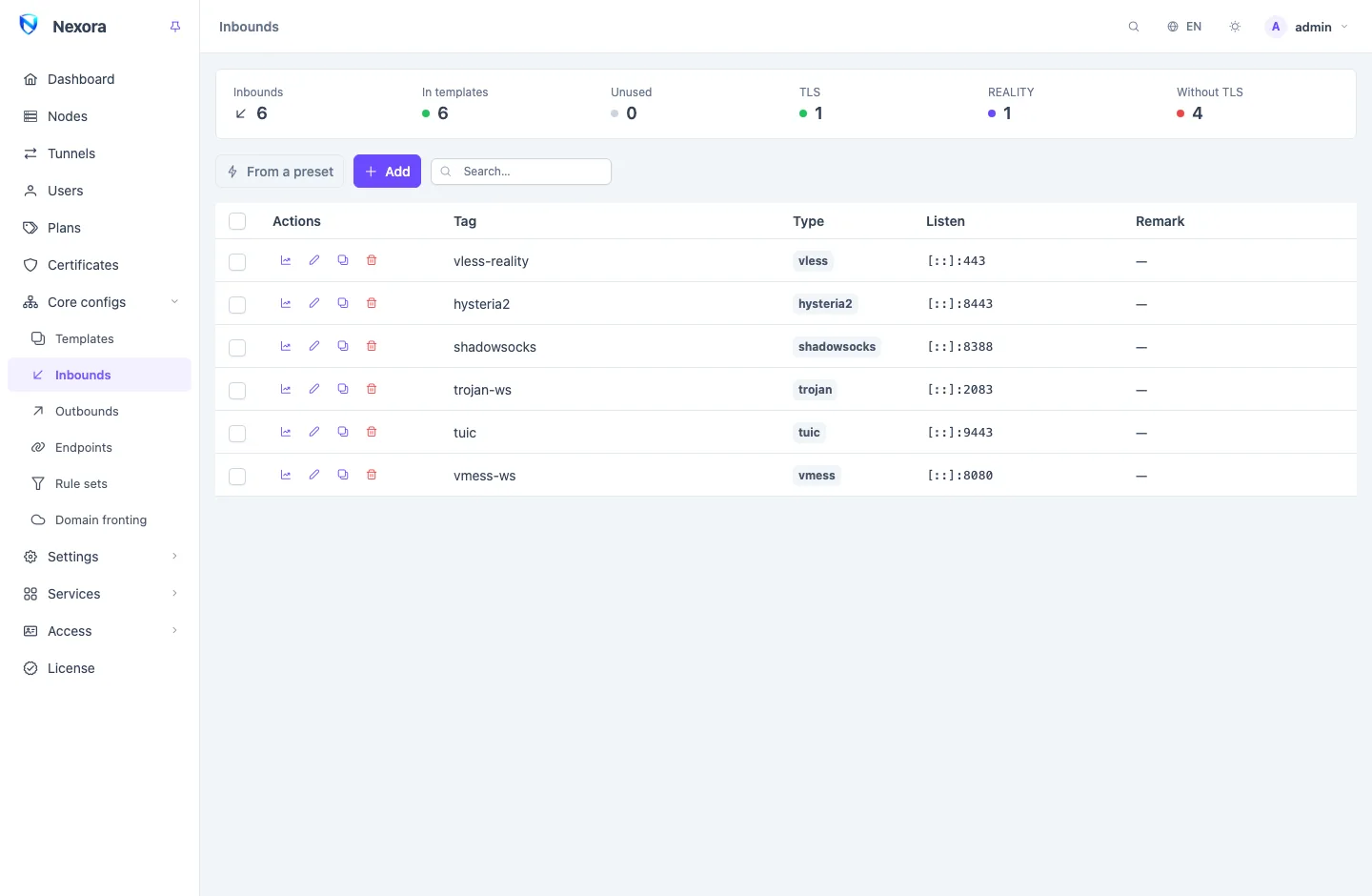Check the vless-reality row checkbox
Image resolution: width=1372 pixels, height=896 pixels.
click(237, 261)
